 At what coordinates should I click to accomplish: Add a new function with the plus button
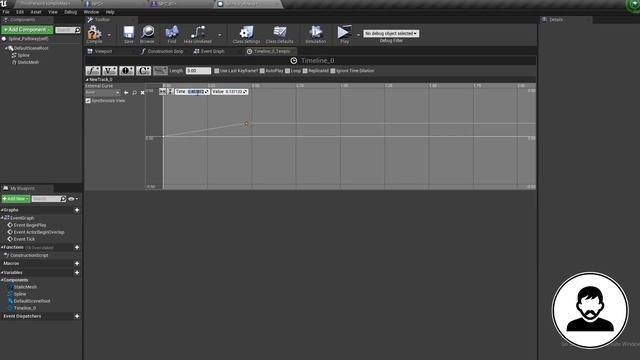pyautogui.click(x=77, y=247)
